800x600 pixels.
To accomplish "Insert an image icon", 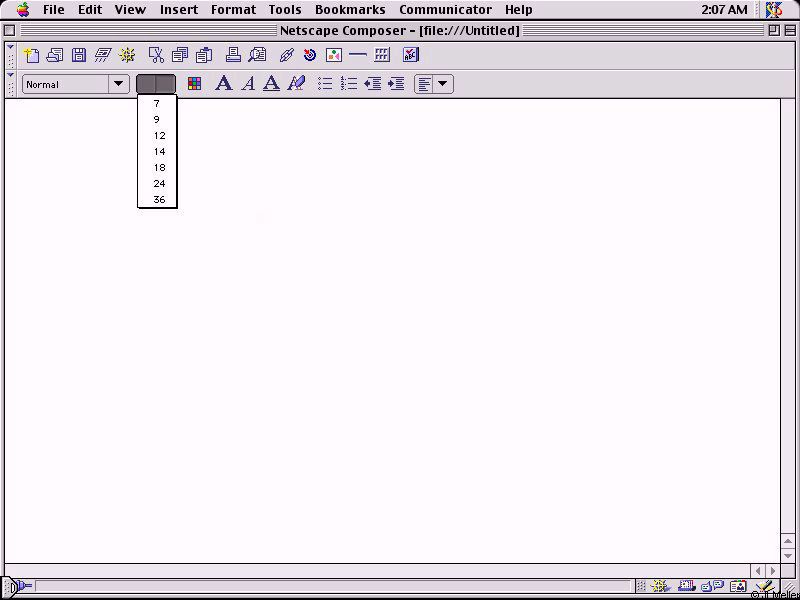I will click(334, 55).
